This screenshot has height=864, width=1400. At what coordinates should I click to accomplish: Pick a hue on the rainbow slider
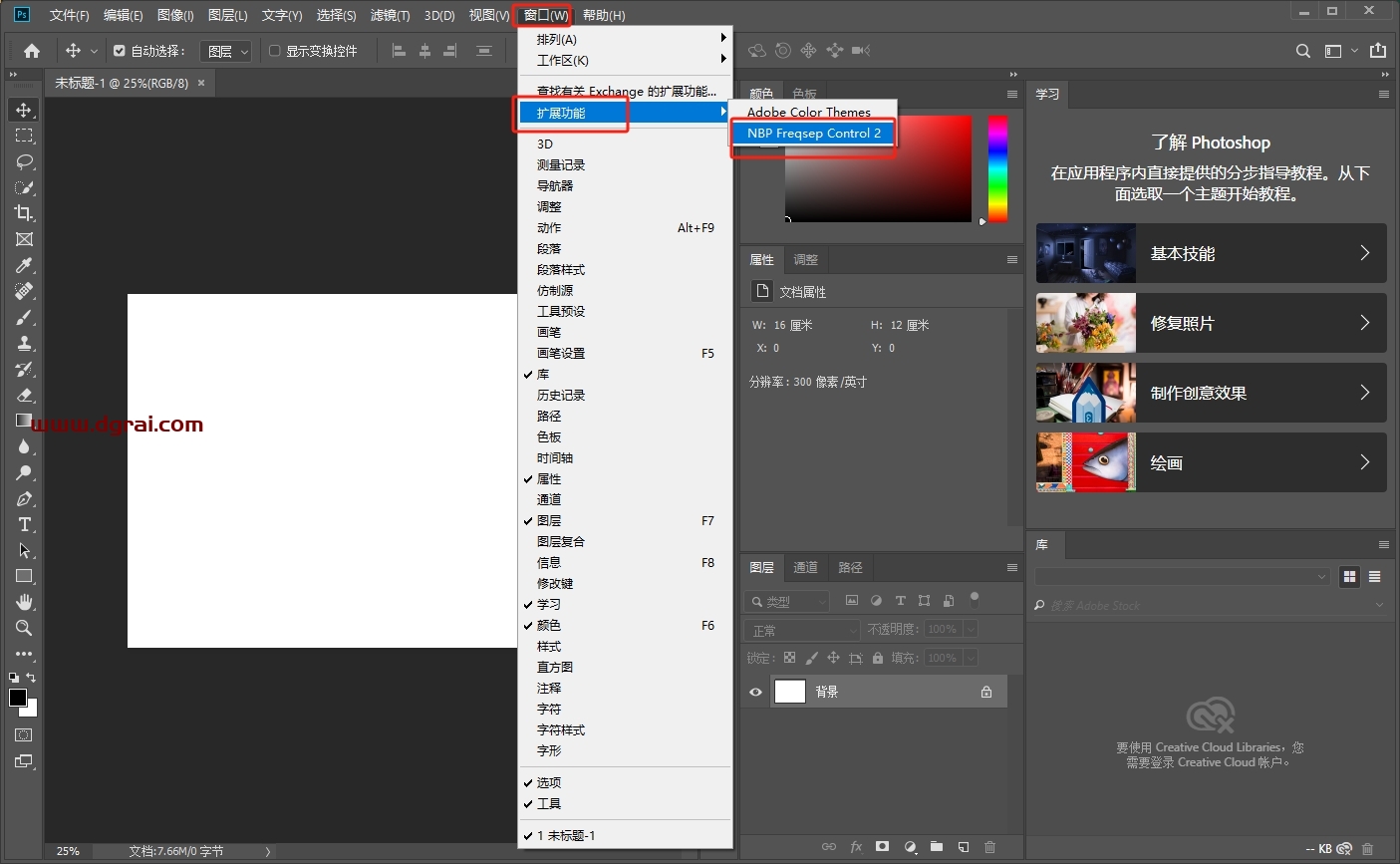pos(997,168)
